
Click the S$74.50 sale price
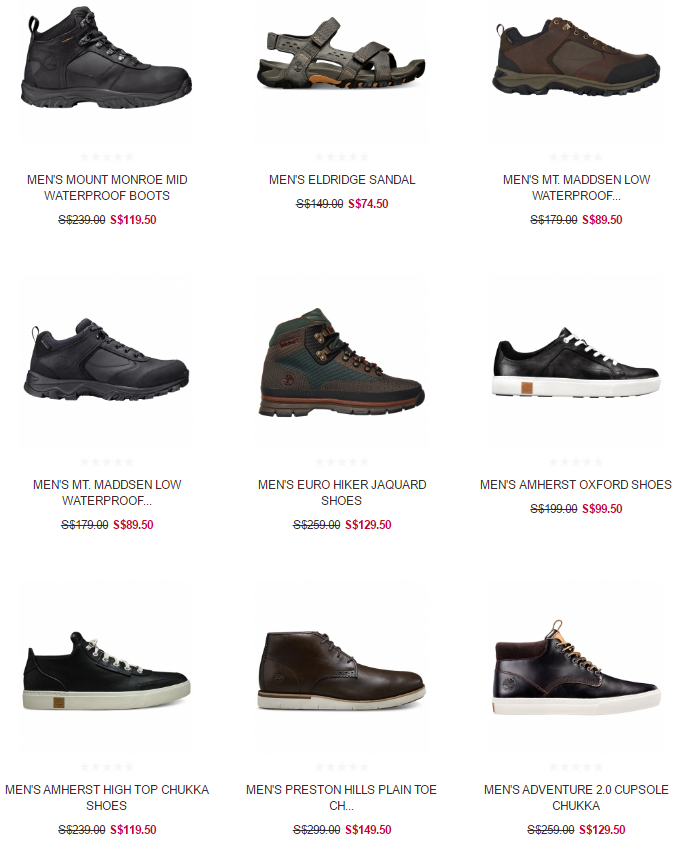368,204
